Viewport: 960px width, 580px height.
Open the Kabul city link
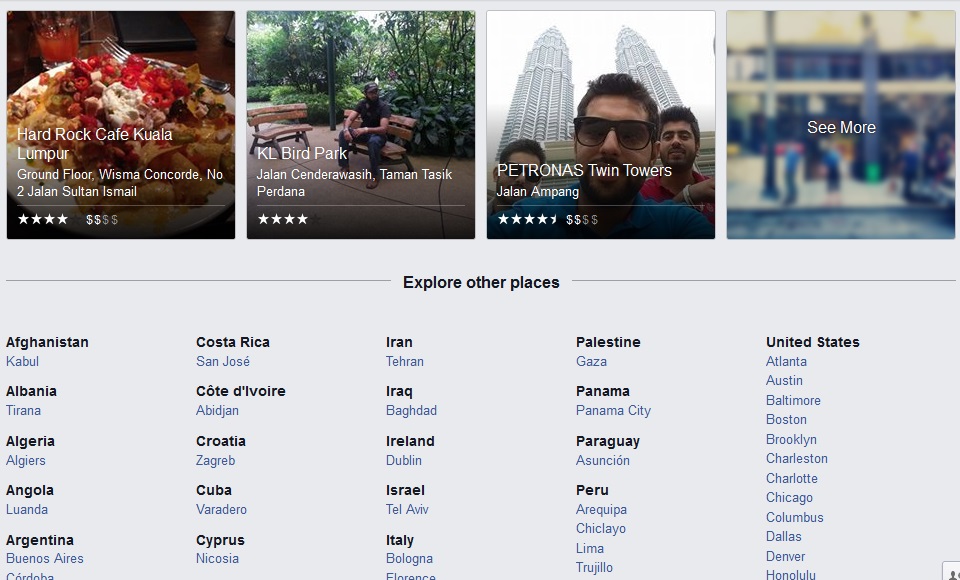click(23, 361)
